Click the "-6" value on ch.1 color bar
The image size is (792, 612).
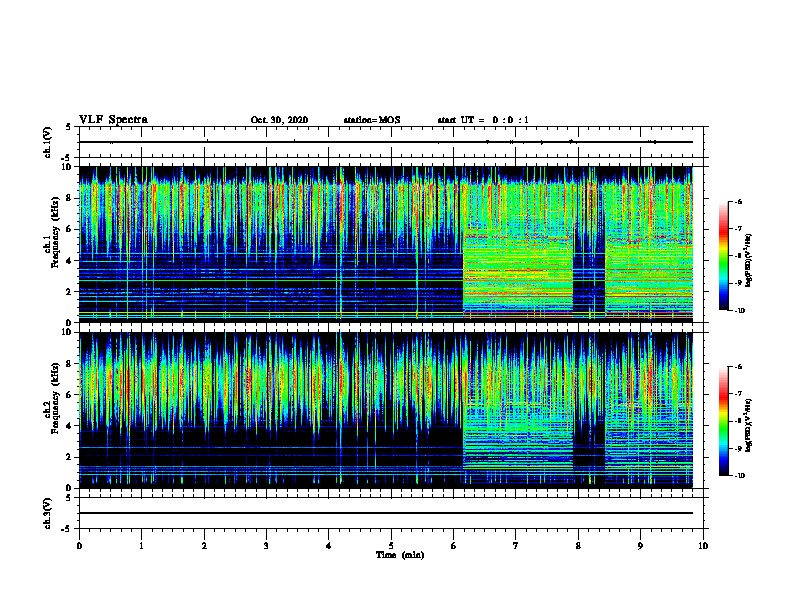click(x=739, y=201)
